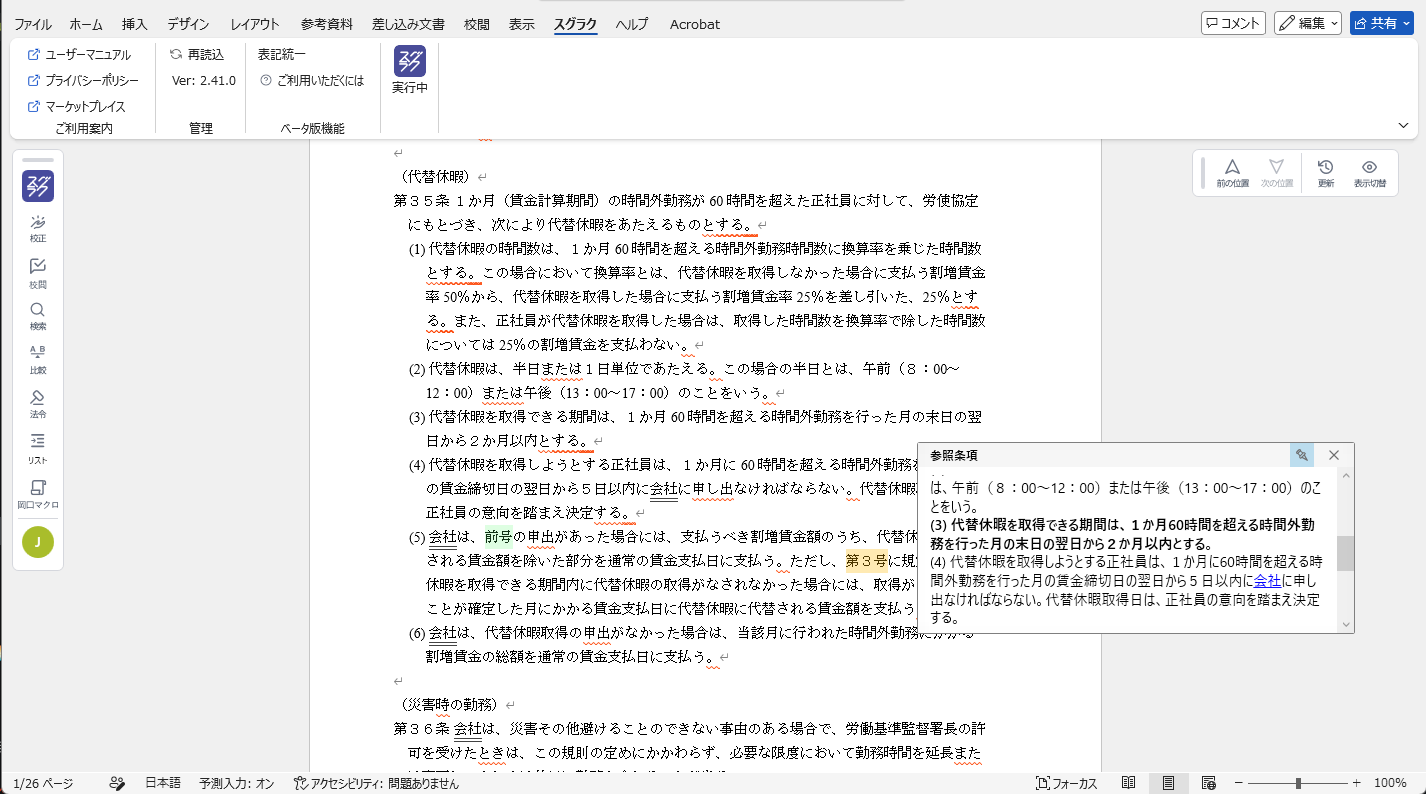Click the 会社 link in 参照条項 panel

coord(1267,580)
